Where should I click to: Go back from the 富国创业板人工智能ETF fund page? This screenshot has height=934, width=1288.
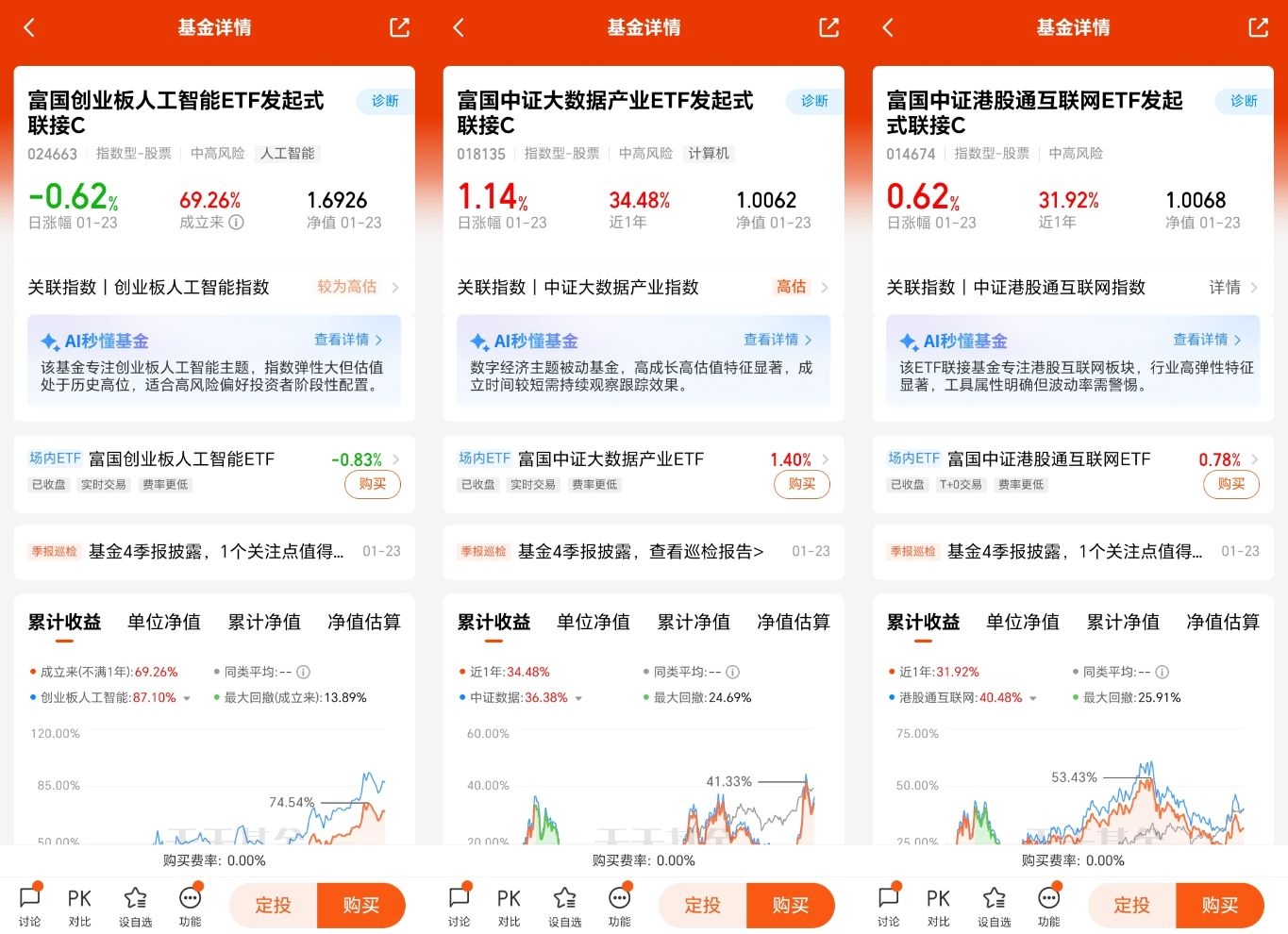29,27
